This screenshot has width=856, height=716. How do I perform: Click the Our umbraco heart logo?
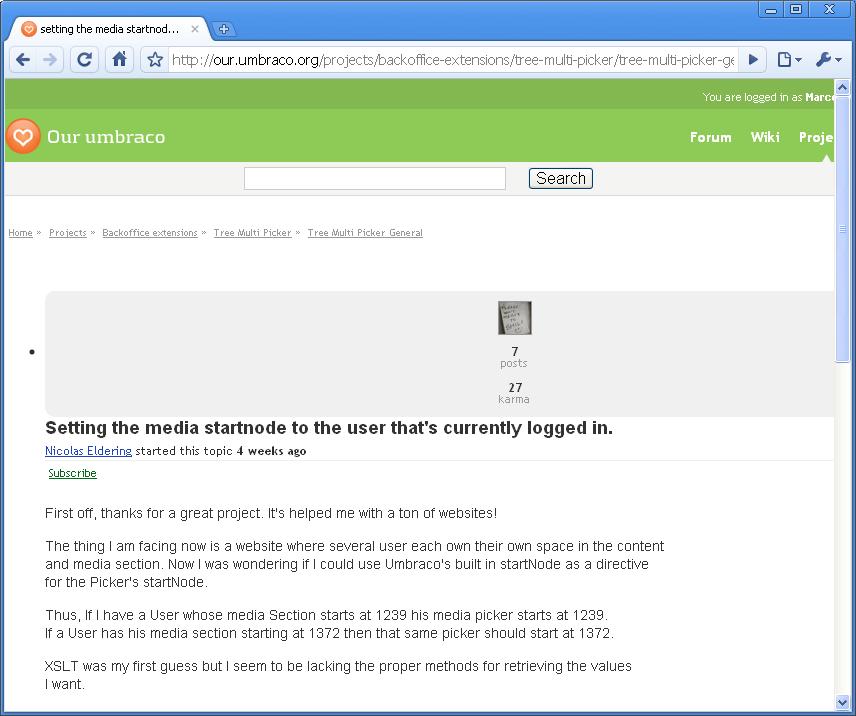coord(23,136)
